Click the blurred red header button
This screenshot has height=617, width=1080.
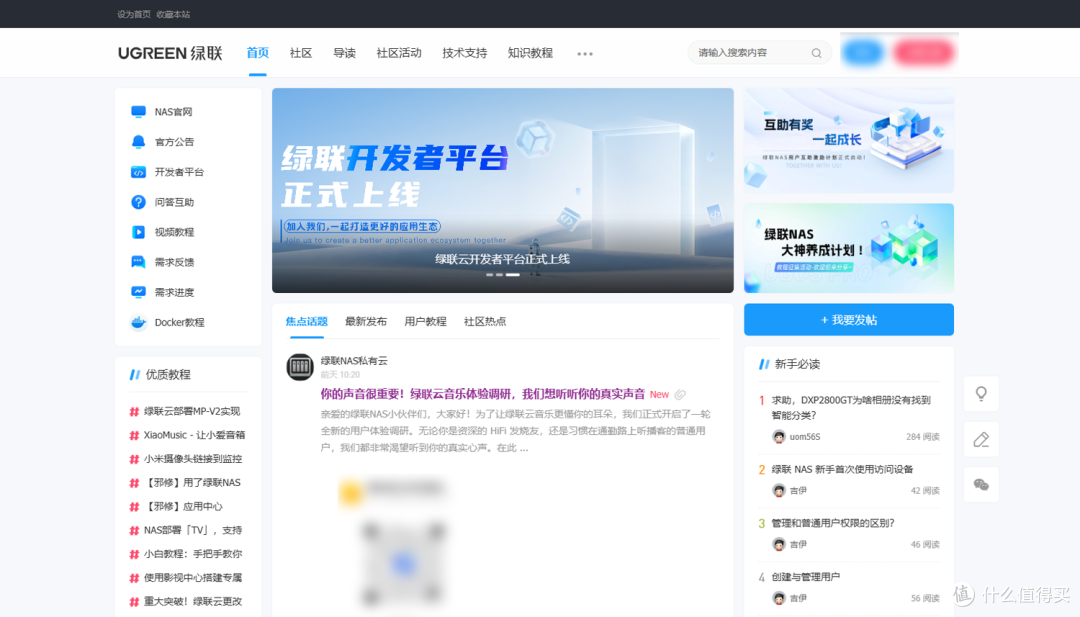(924, 52)
